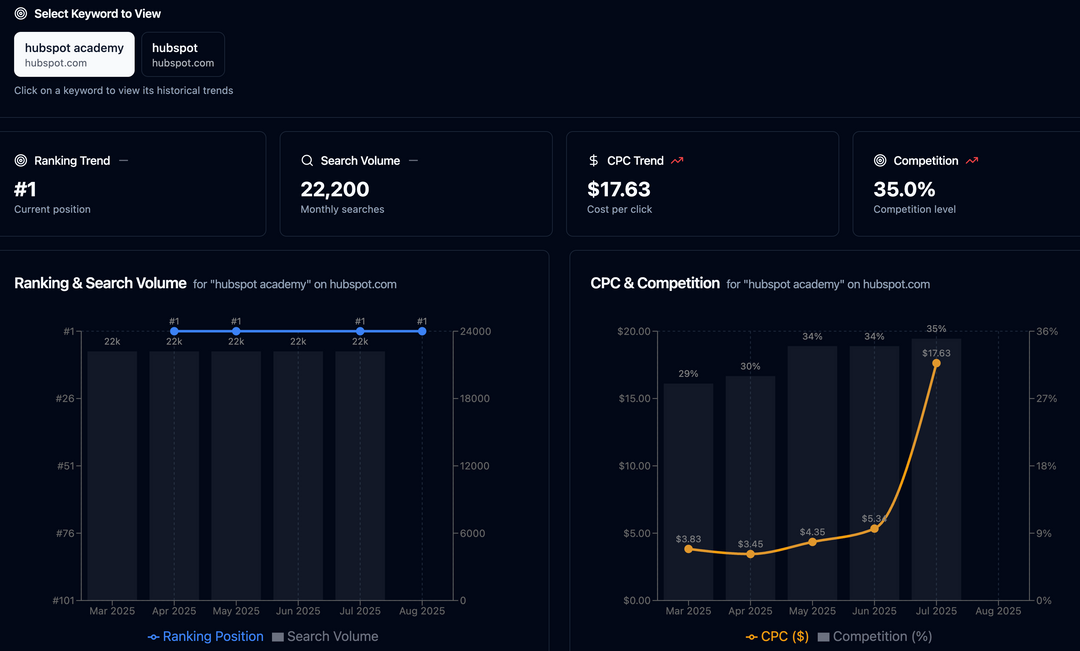The width and height of the screenshot is (1080, 651).
Task: Click the Competition card target icon
Action: pyautogui.click(x=880, y=161)
